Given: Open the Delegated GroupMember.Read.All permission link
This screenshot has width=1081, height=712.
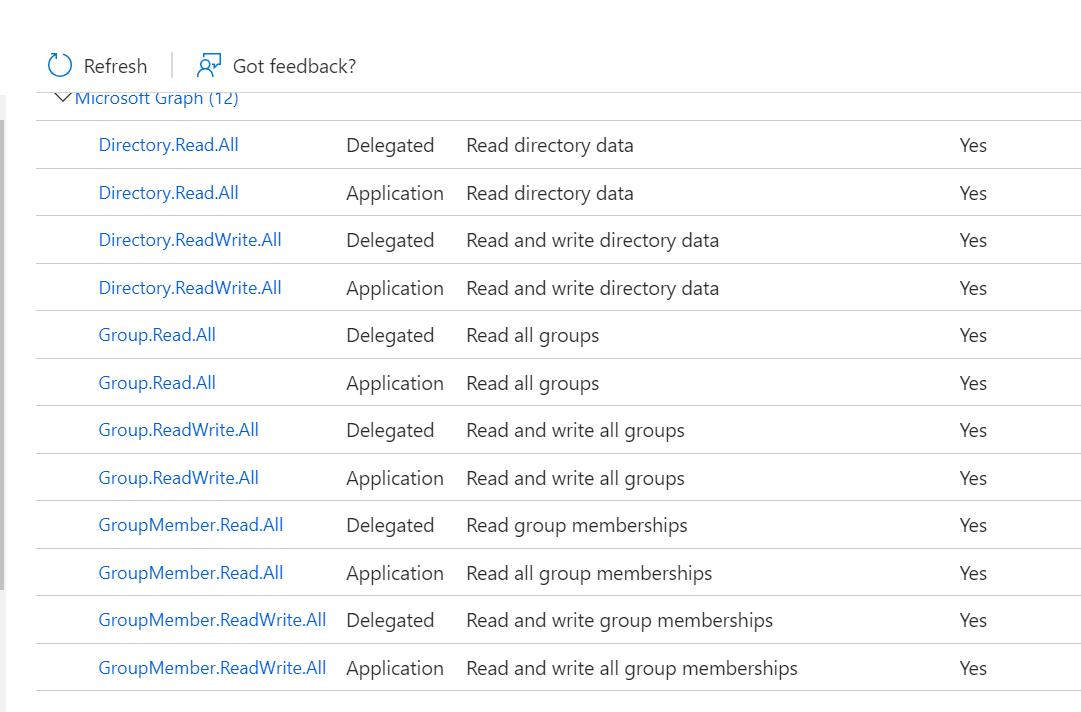Looking at the screenshot, I should pyautogui.click(x=190, y=525).
